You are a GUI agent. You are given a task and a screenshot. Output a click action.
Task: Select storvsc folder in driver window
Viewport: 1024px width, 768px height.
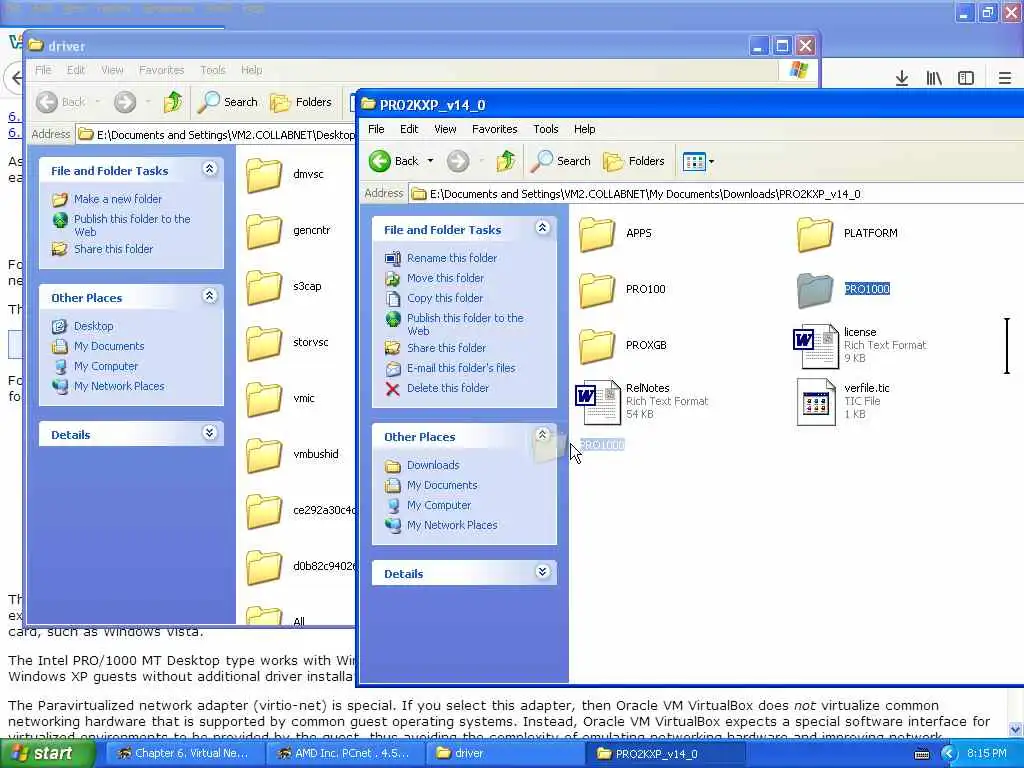pos(287,342)
